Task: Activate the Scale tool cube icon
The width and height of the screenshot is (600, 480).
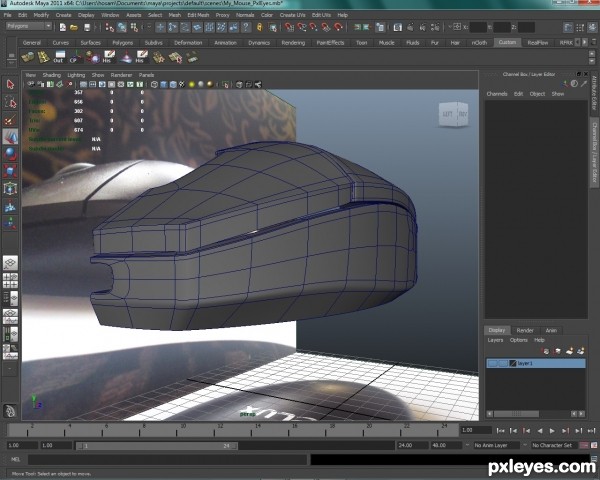Action: [x=10, y=171]
